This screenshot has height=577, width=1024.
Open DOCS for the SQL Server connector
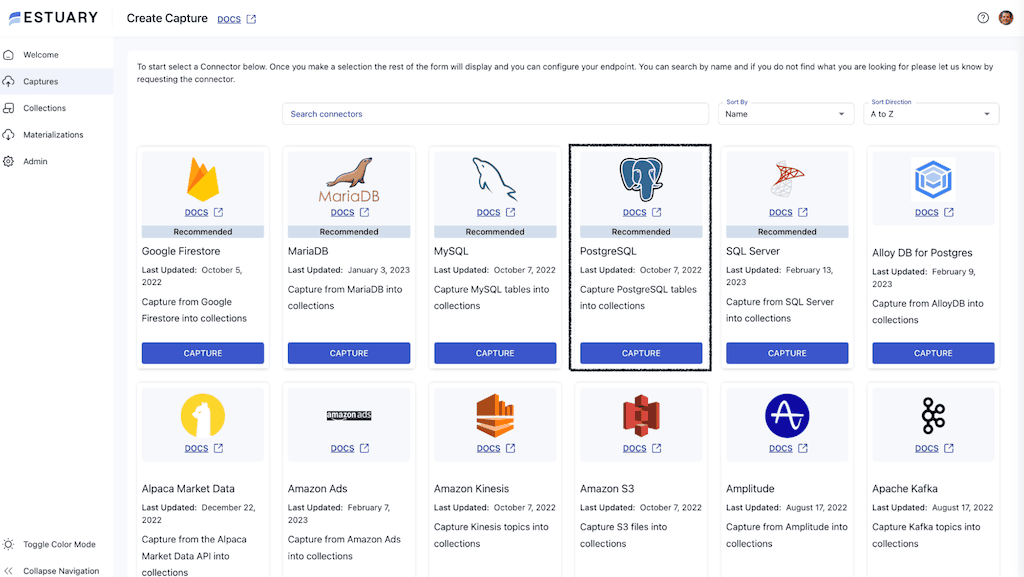click(780, 212)
